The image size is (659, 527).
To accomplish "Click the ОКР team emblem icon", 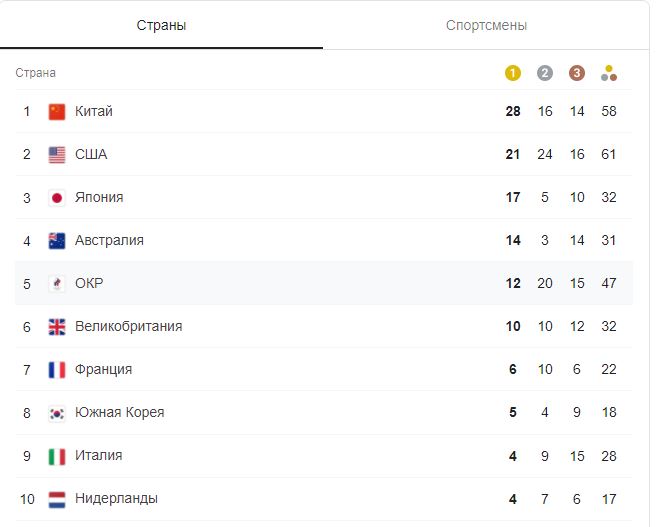I will click(57, 284).
